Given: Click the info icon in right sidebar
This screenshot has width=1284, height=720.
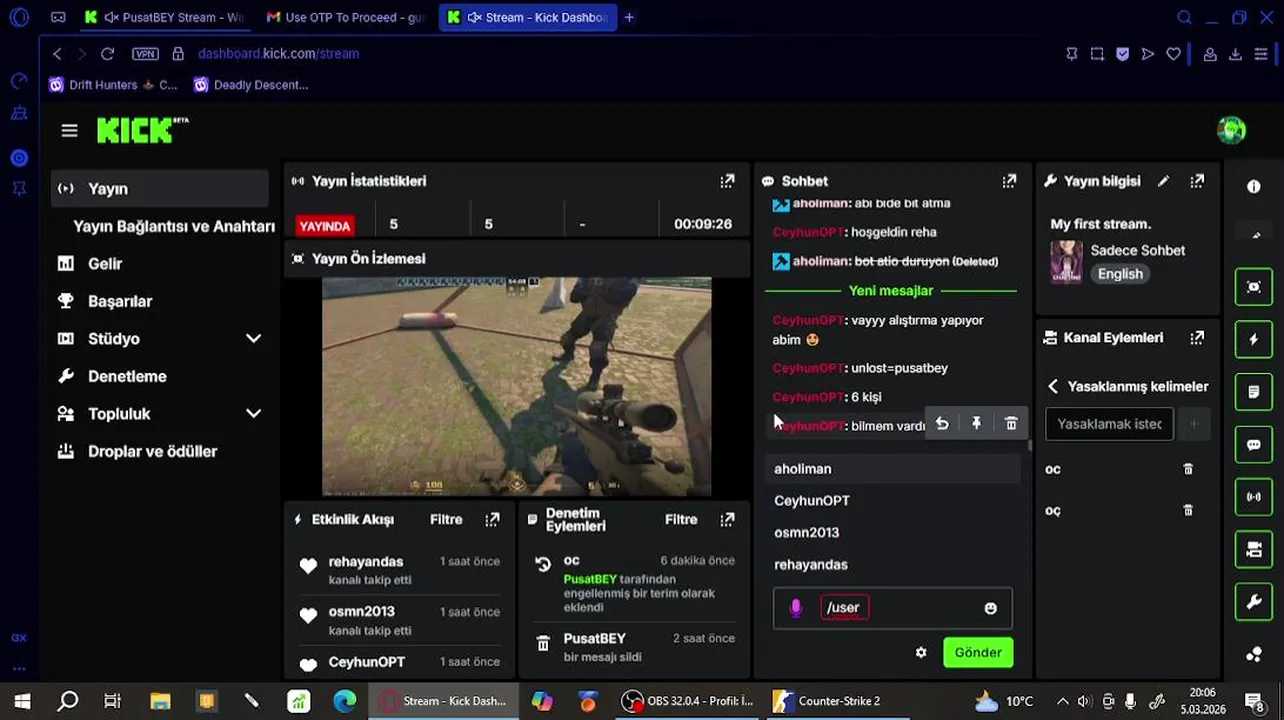Looking at the screenshot, I should 1254,187.
